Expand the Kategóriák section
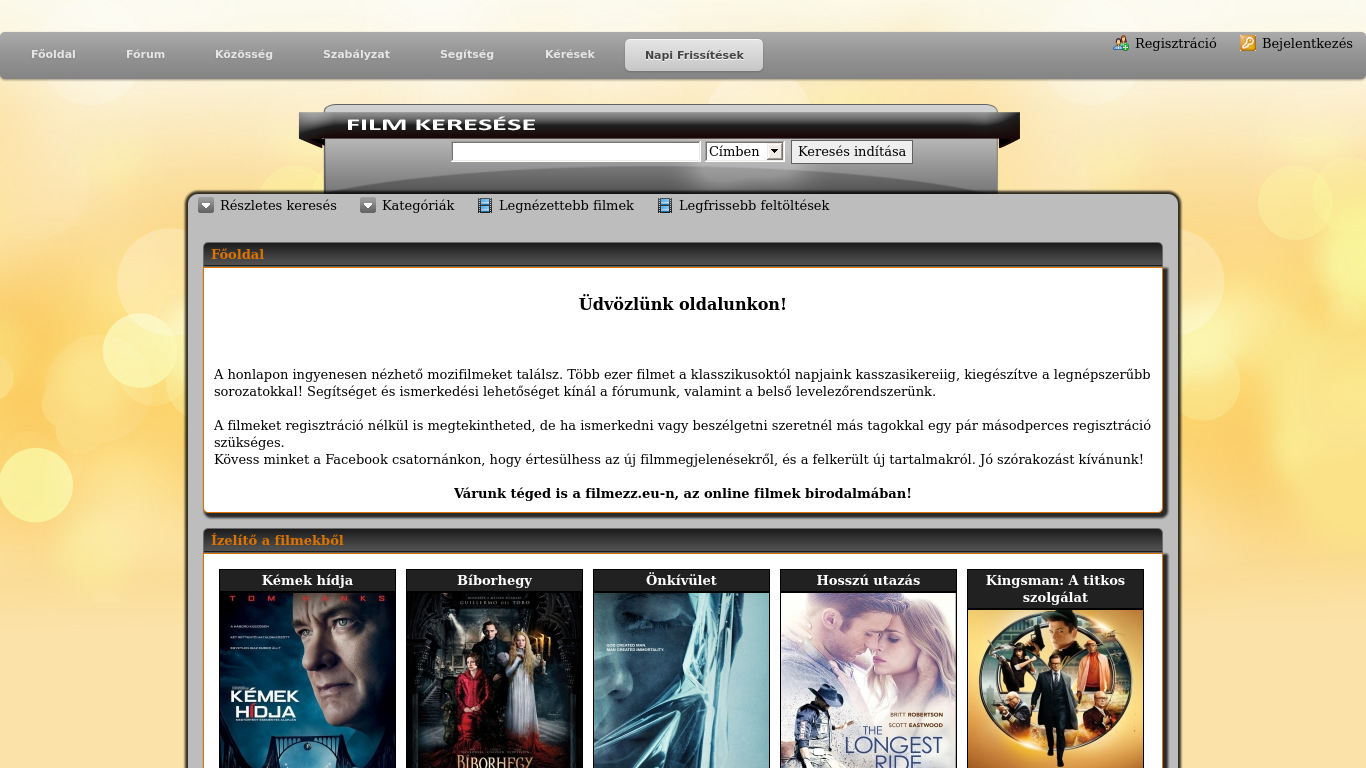1366x768 pixels. [369, 205]
